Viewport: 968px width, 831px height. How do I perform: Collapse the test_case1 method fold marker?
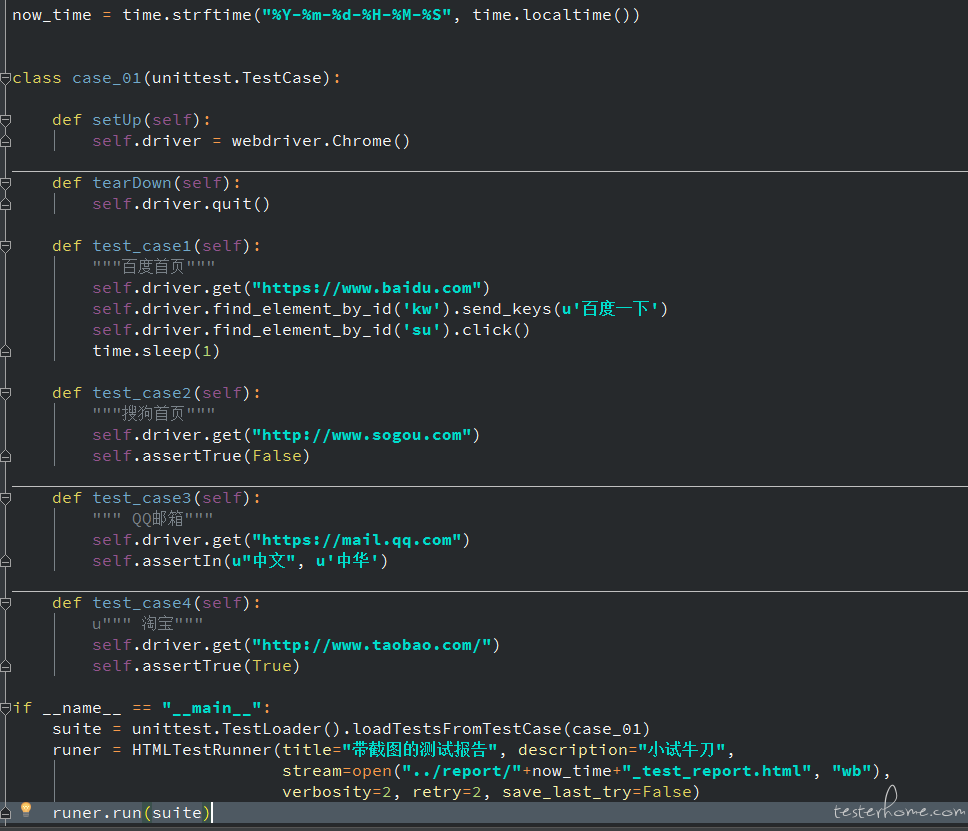pos(6,246)
